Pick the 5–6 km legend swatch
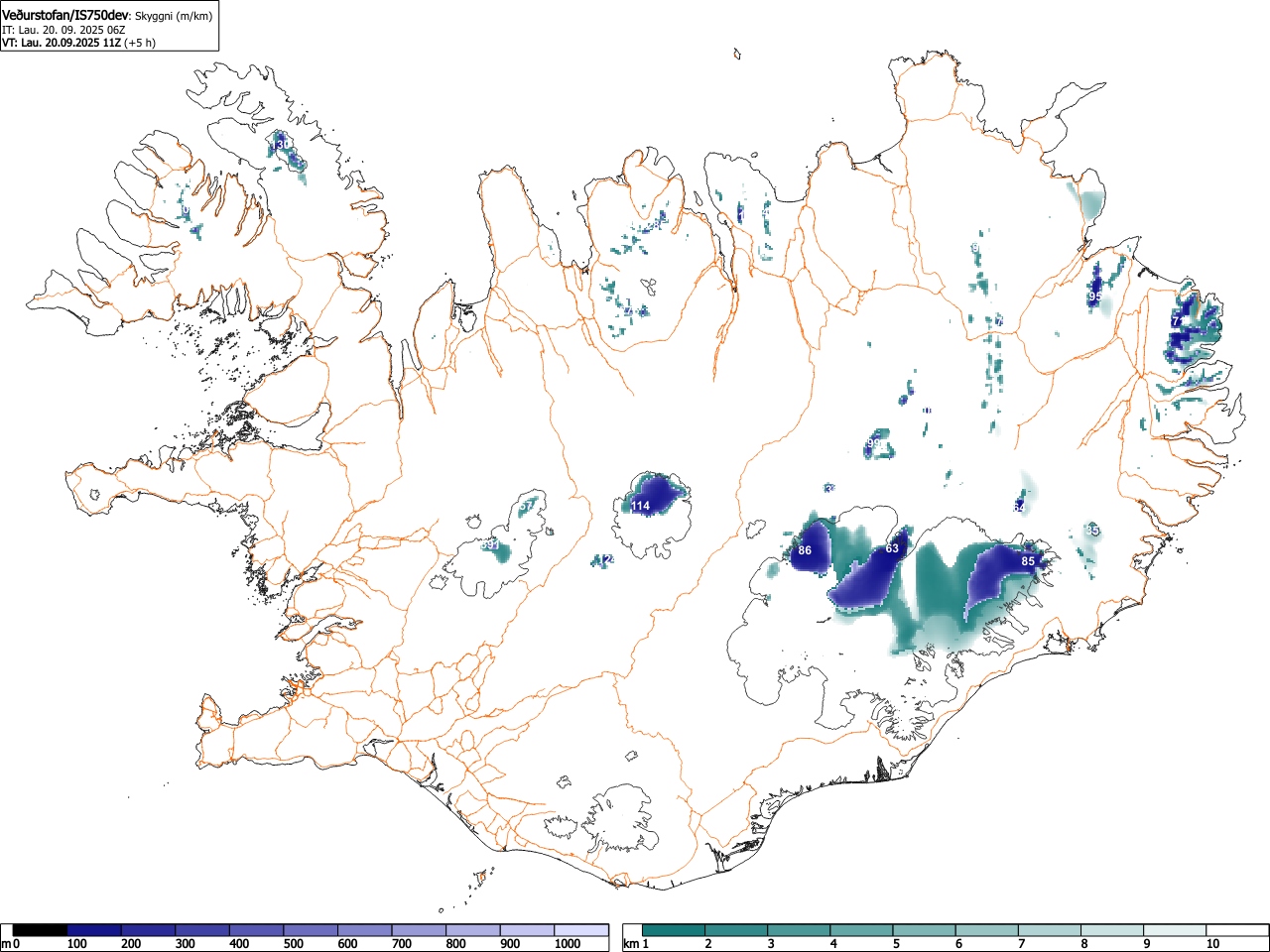 point(925,930)
